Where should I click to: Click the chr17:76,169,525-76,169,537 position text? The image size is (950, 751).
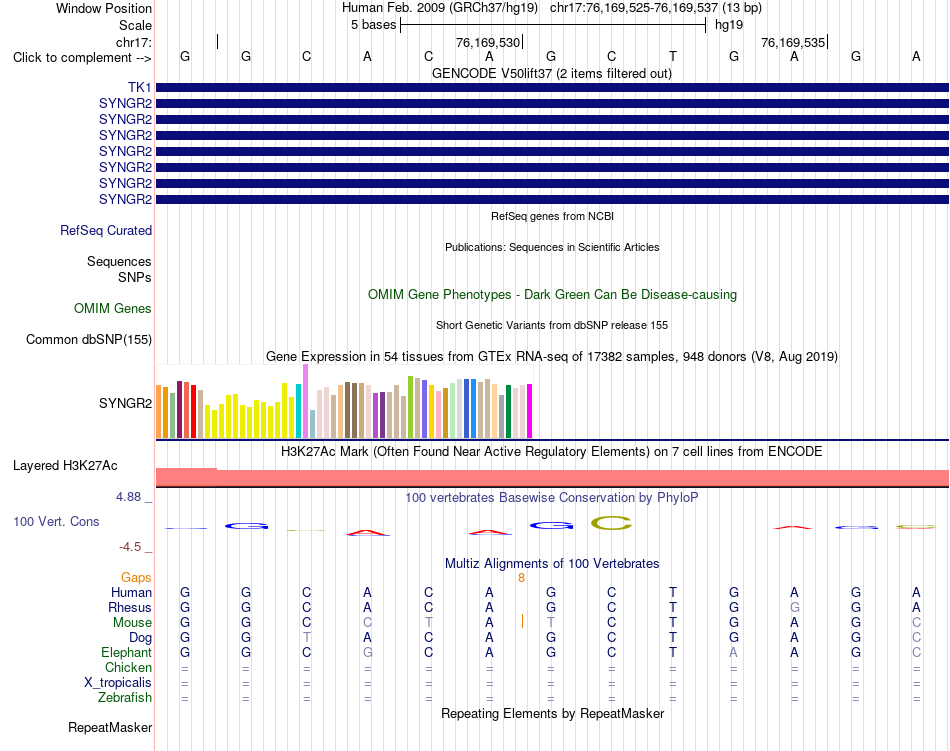pyautogui.click(x=634, y=8)
